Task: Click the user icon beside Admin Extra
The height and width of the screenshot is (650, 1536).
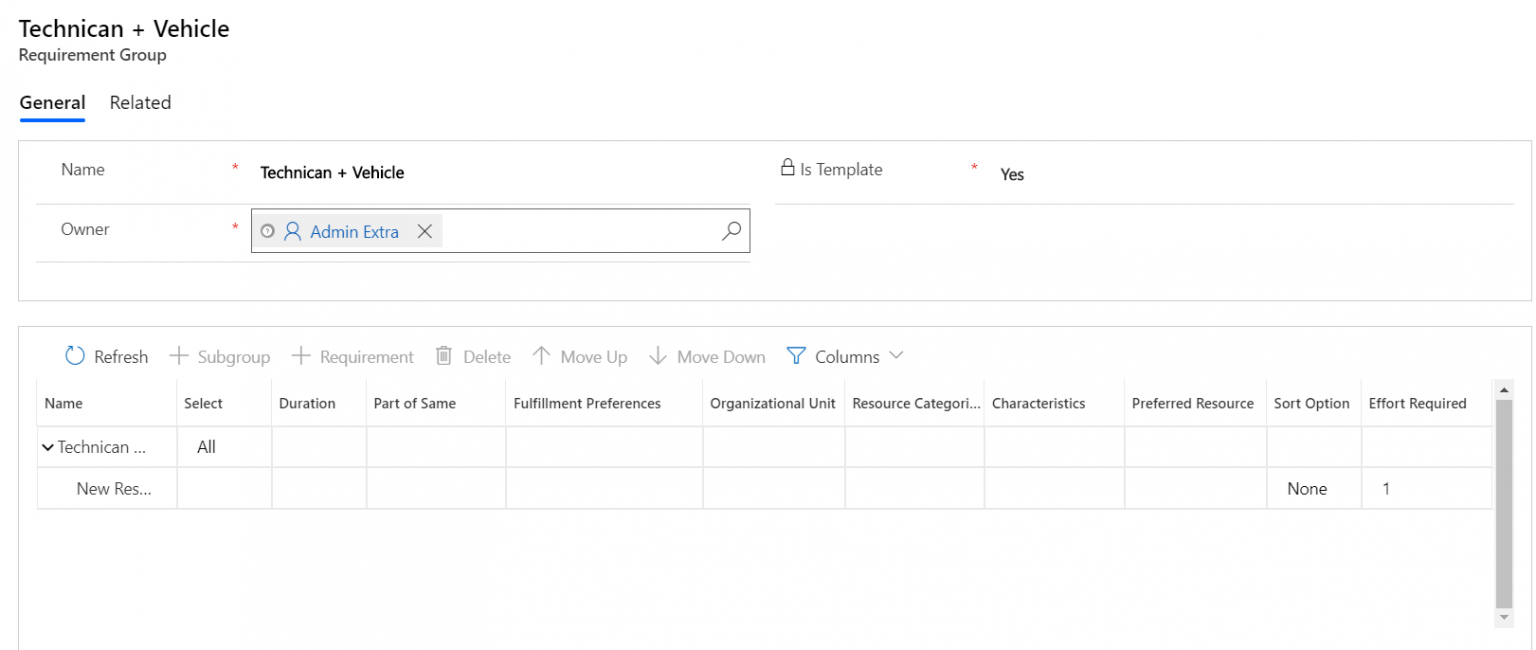Action: 293,231
